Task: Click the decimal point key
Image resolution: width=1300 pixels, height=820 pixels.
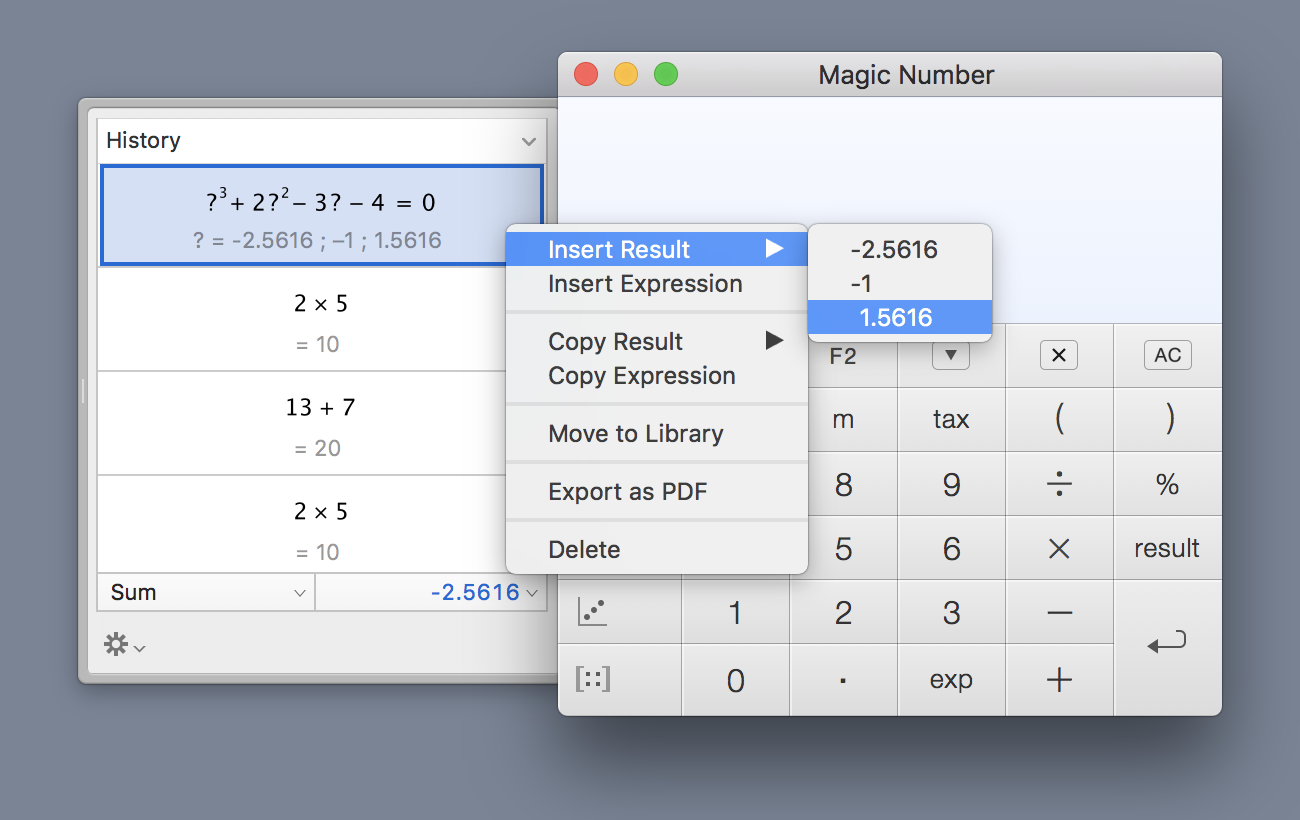Action: click(843, 680)
